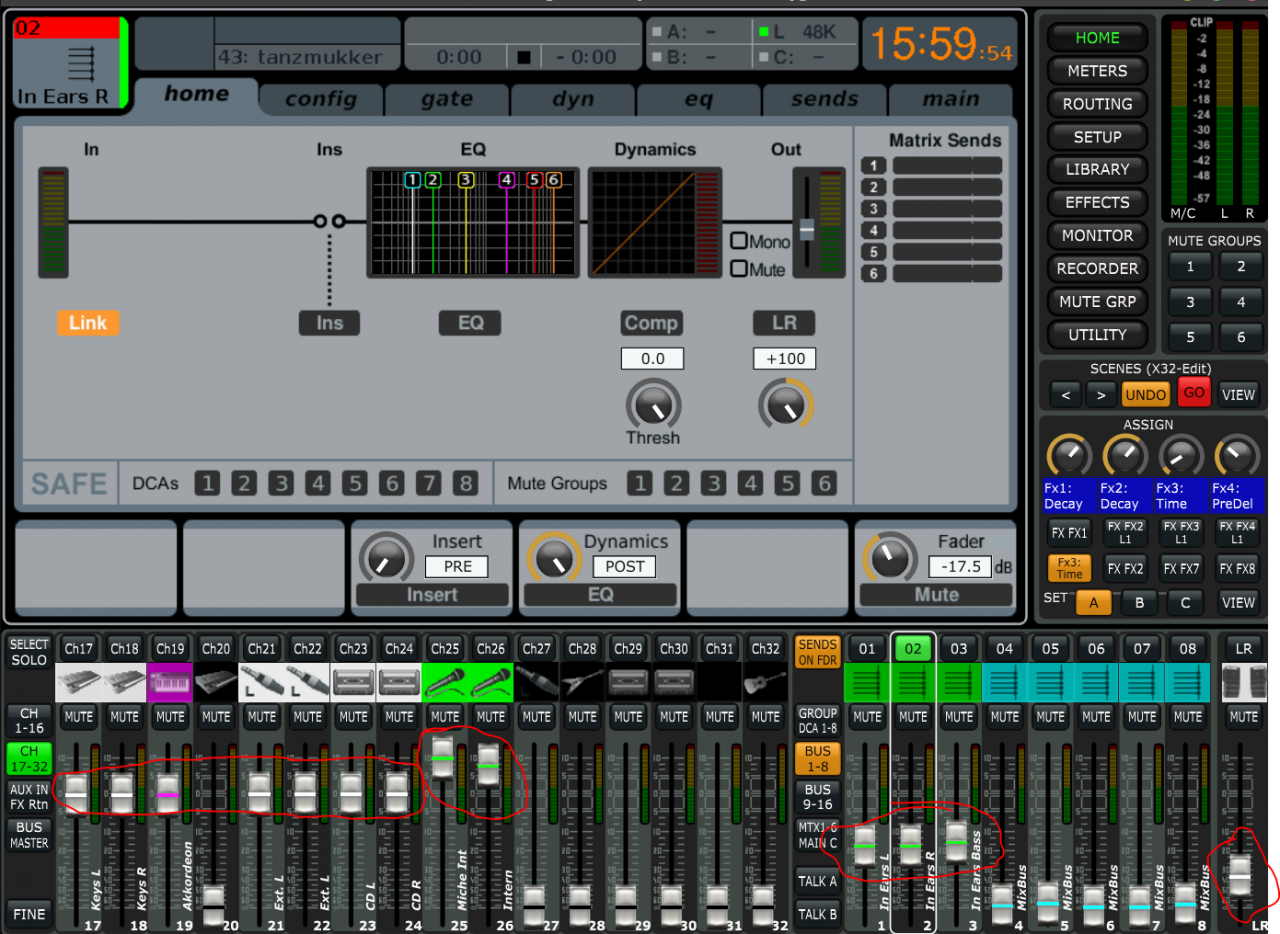Move the In Ears Bass bus 03 fader
1280x934 pixels.
pos(956,843)
